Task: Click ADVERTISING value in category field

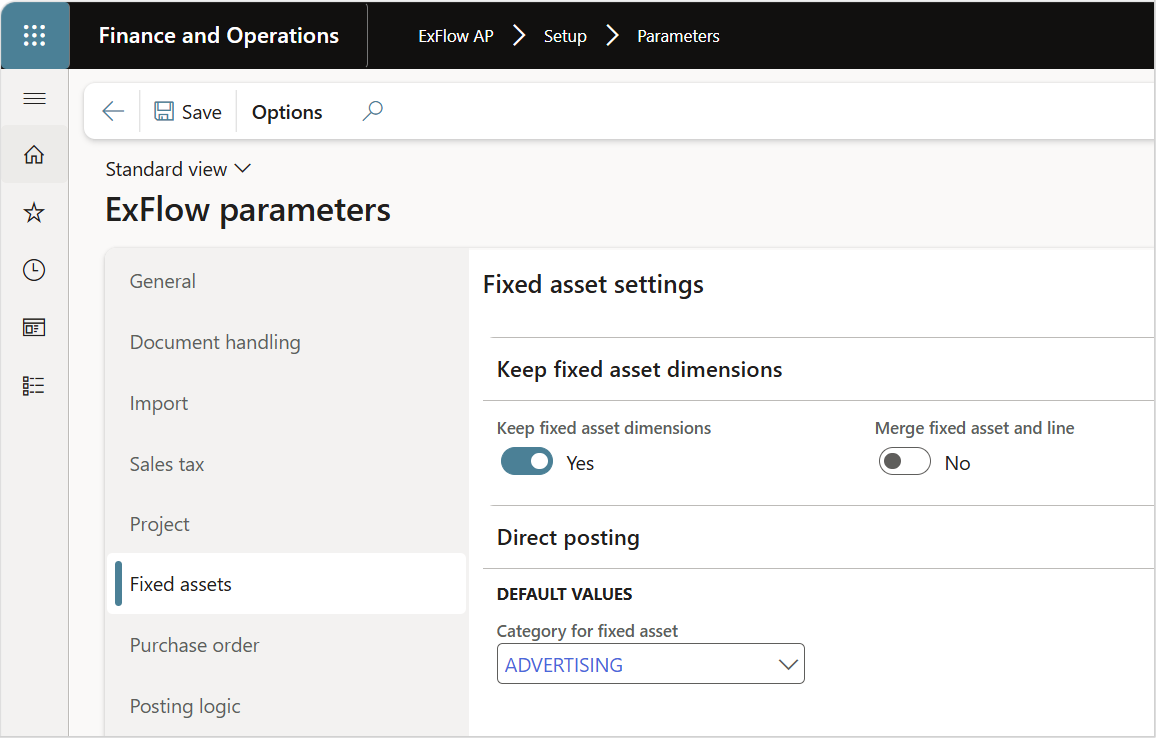Action: click(x=563, y=665)
